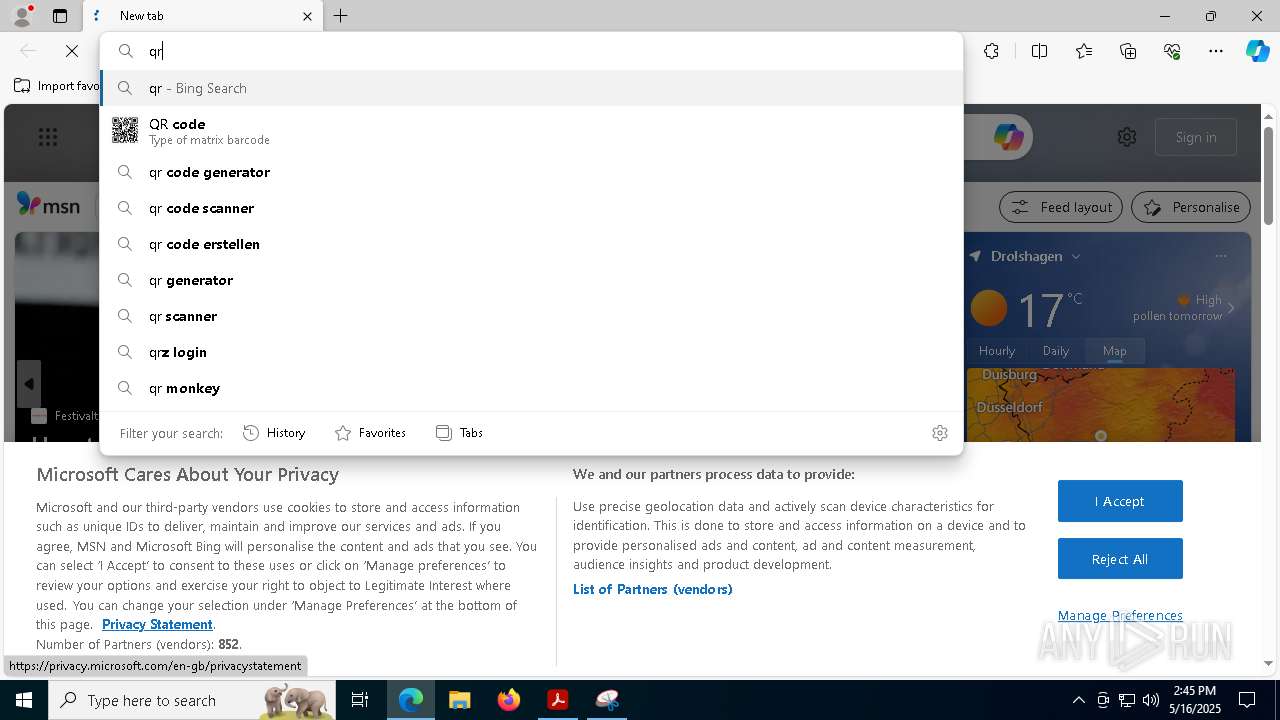The width and height of the screenshot is (1280, 720).
Task: Show hidden system tray icons
Action: [1078, 700]
